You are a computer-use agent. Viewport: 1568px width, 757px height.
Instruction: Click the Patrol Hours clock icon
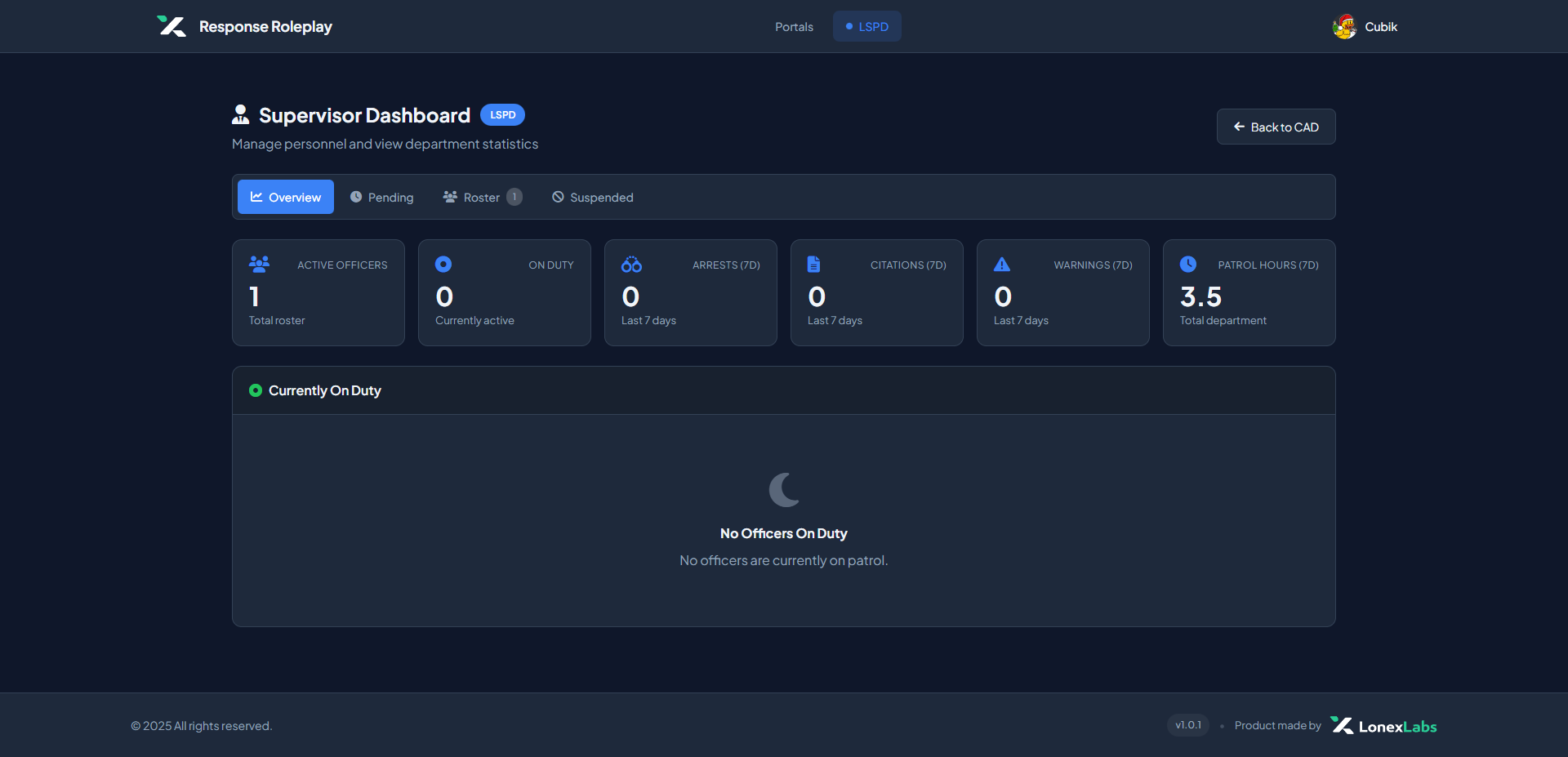click(x=1188, y=264)
